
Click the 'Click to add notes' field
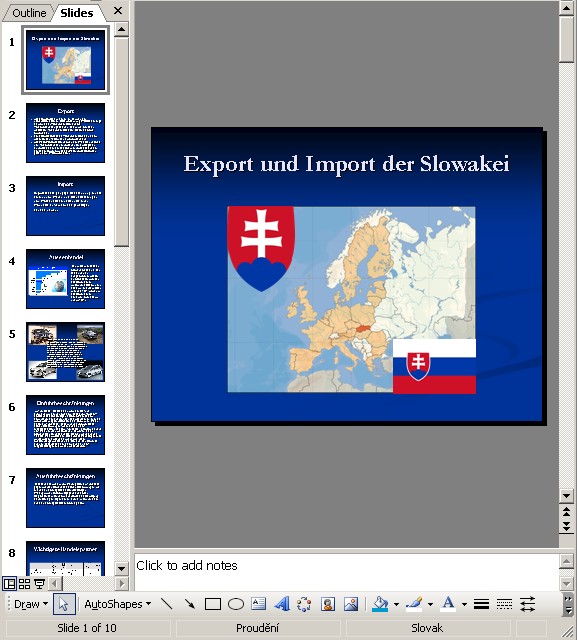pyautogui.click(x=346, y=572)
